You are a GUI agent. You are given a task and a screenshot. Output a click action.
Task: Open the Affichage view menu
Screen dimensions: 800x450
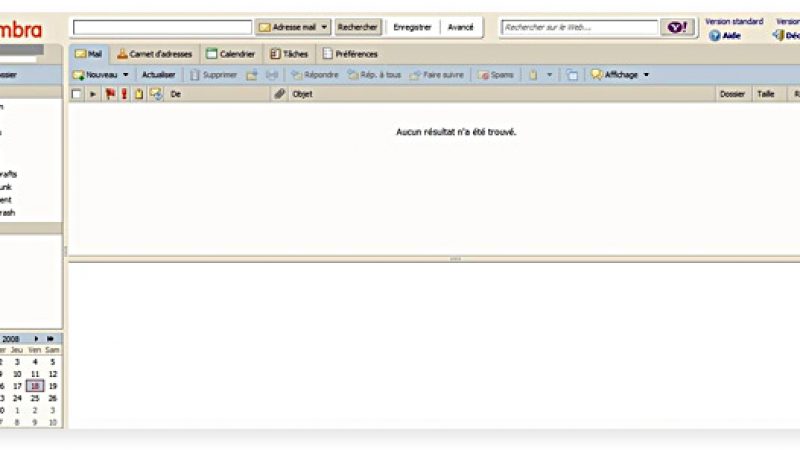point(620,75)
